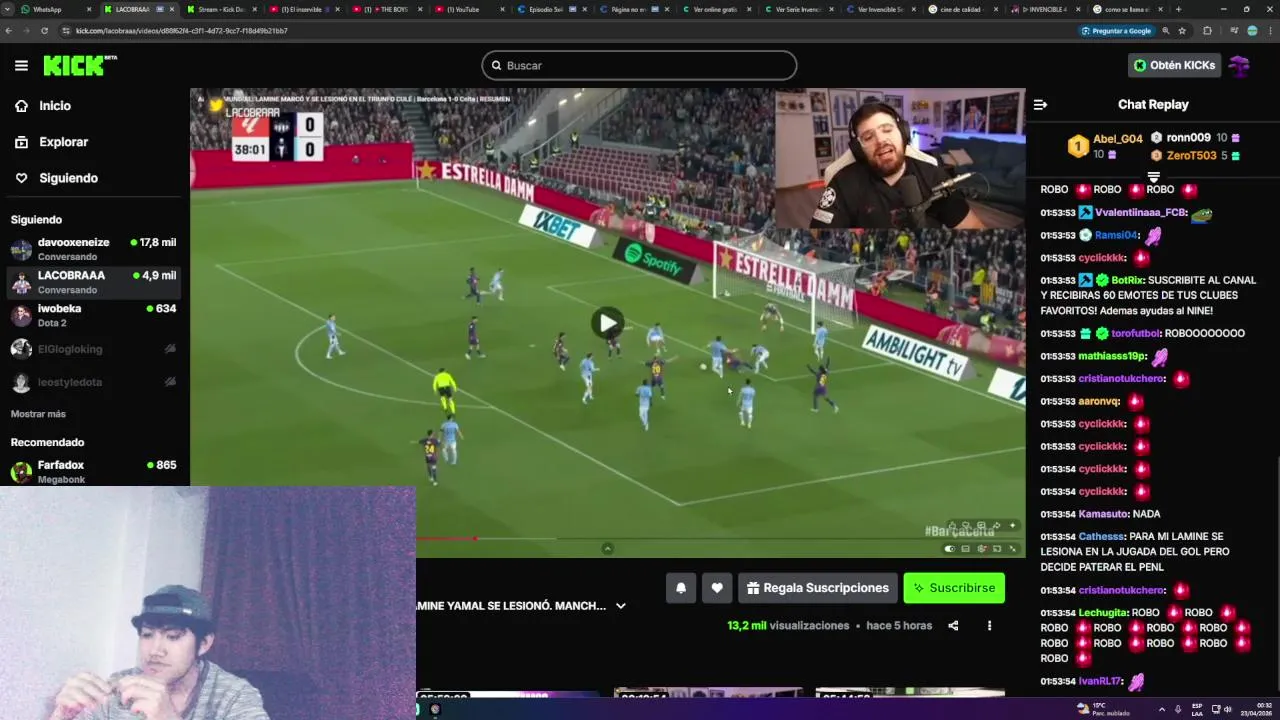This screenshot has height=720, width=1280.
Task: Switch ESP LAA keyboard language
Action: pos(1197,709)
